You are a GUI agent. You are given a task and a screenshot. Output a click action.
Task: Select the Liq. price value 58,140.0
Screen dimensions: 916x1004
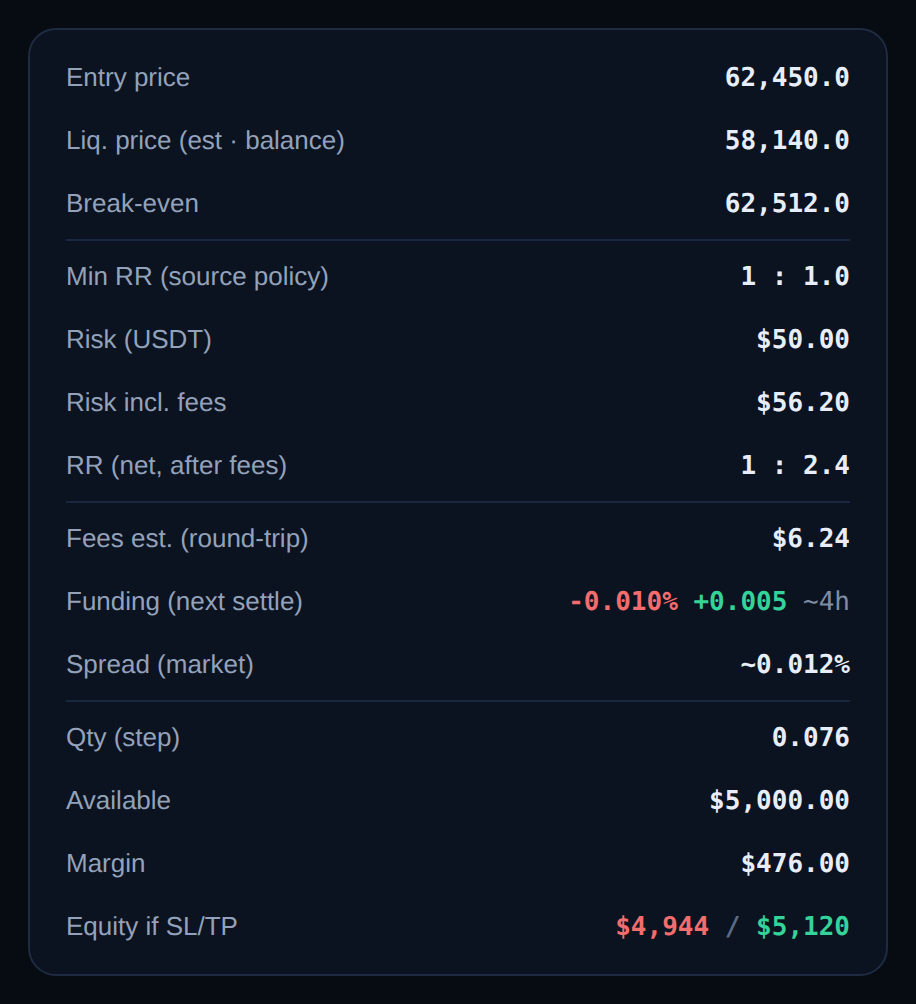click(x=787, y=140)
